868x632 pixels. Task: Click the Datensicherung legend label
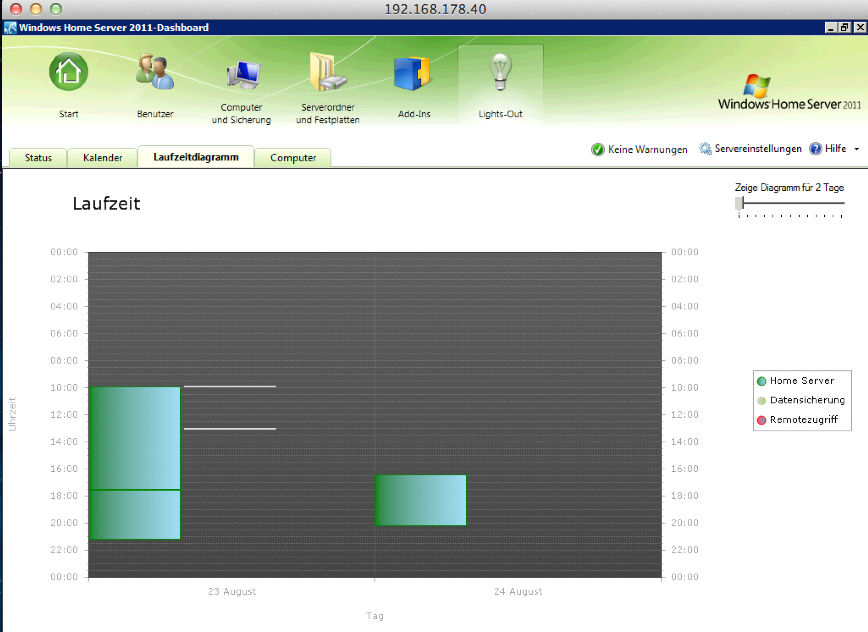tap(807, 400)
